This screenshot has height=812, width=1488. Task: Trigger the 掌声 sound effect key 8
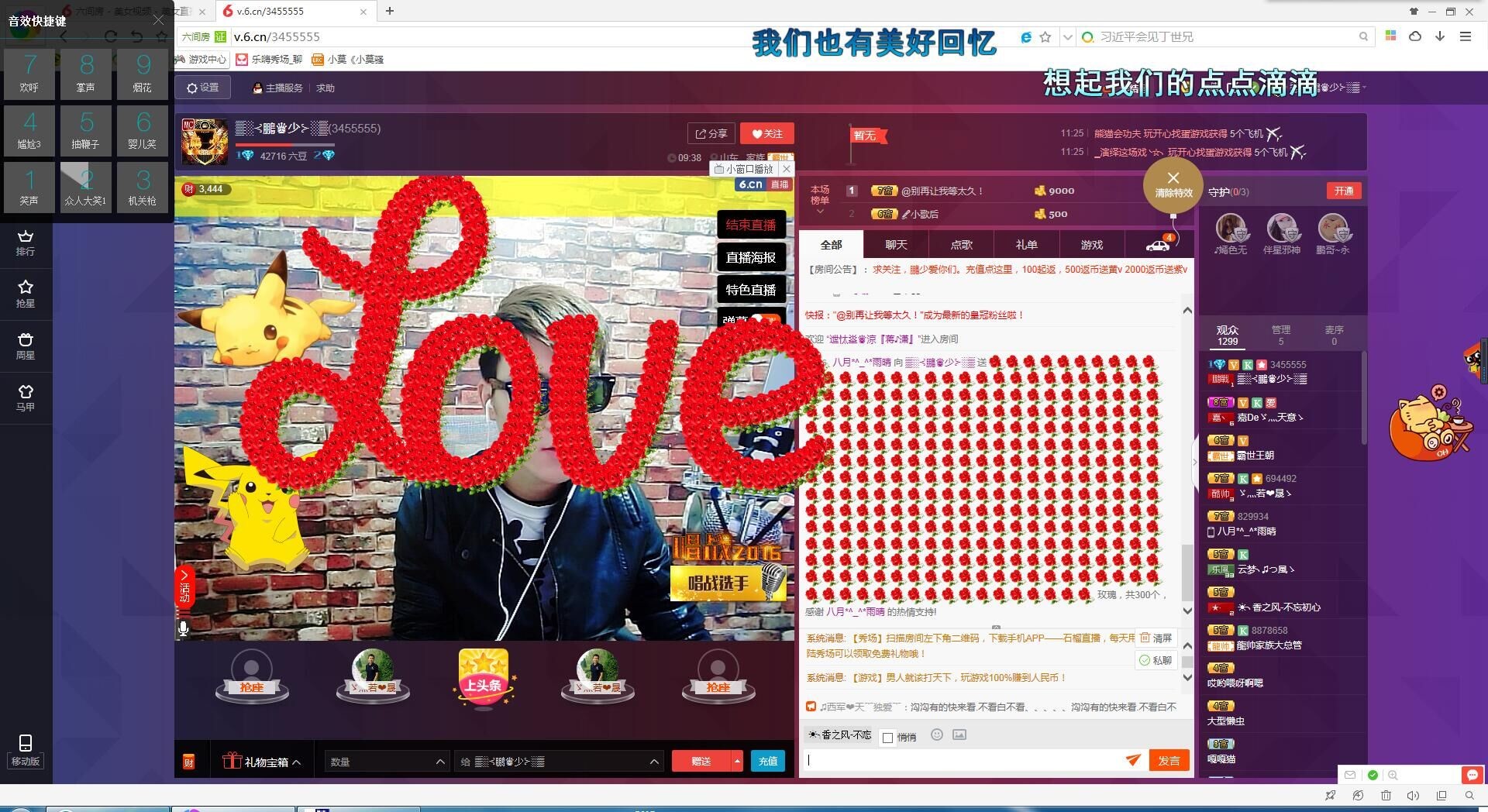(86, 74)
